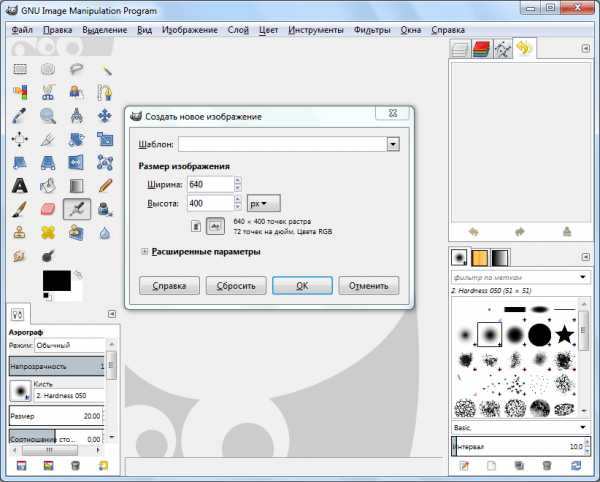The height and width of the screenshot is (482, 600).
Task: Select the Dodge/Burn tool
Action: pyautogui.click(x=48, y=256)
